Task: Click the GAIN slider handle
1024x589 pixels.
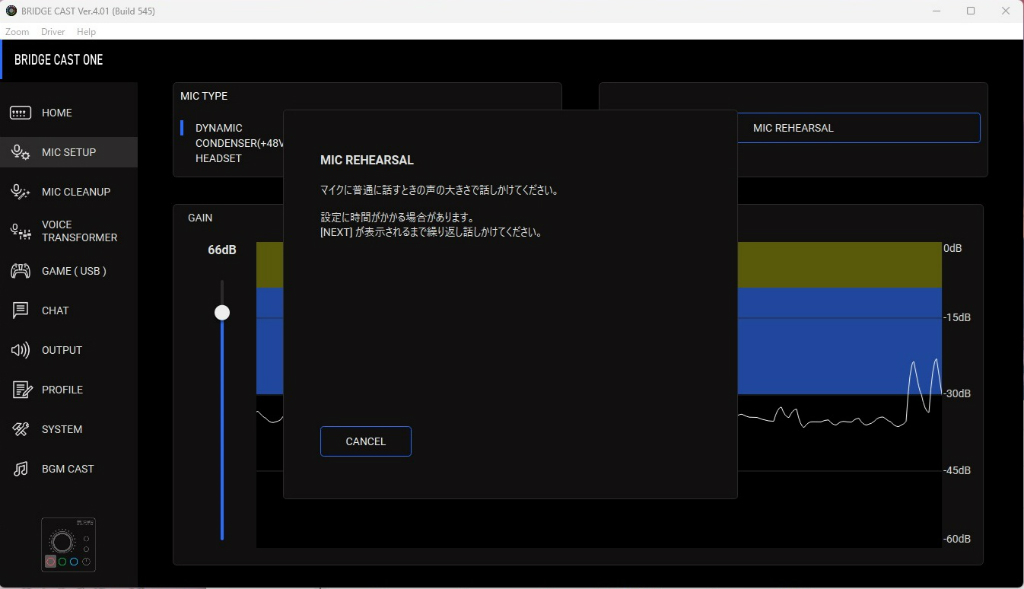Action: tap(222, 313)
